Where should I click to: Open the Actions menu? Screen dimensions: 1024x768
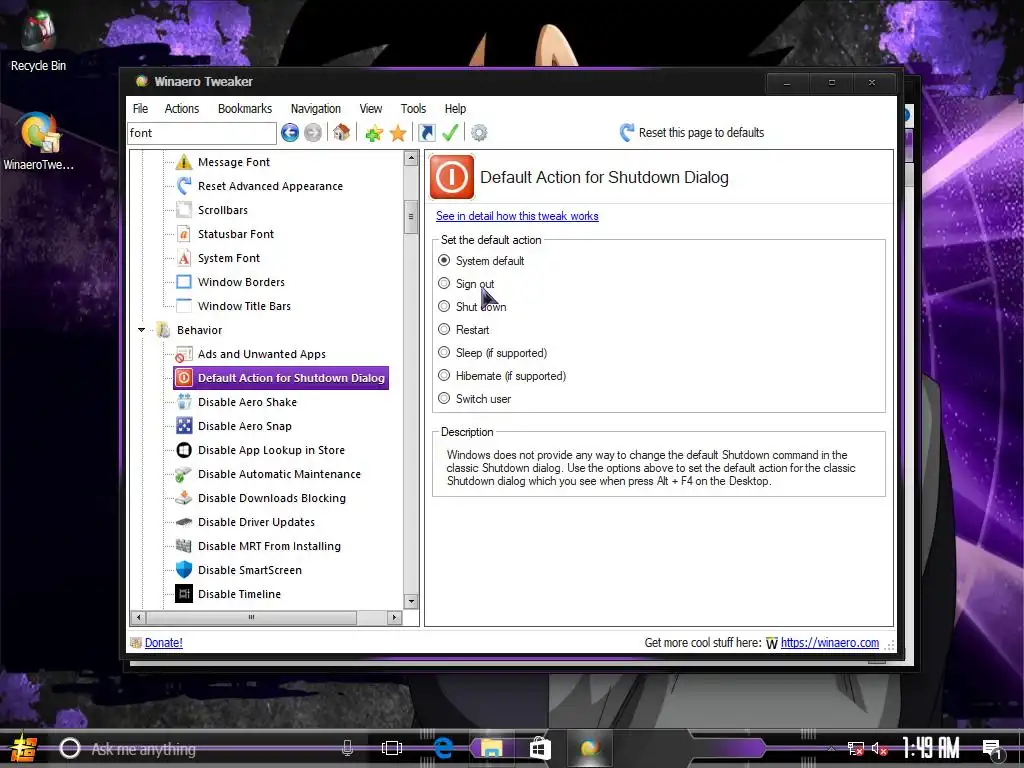click(x=182, y=108)
